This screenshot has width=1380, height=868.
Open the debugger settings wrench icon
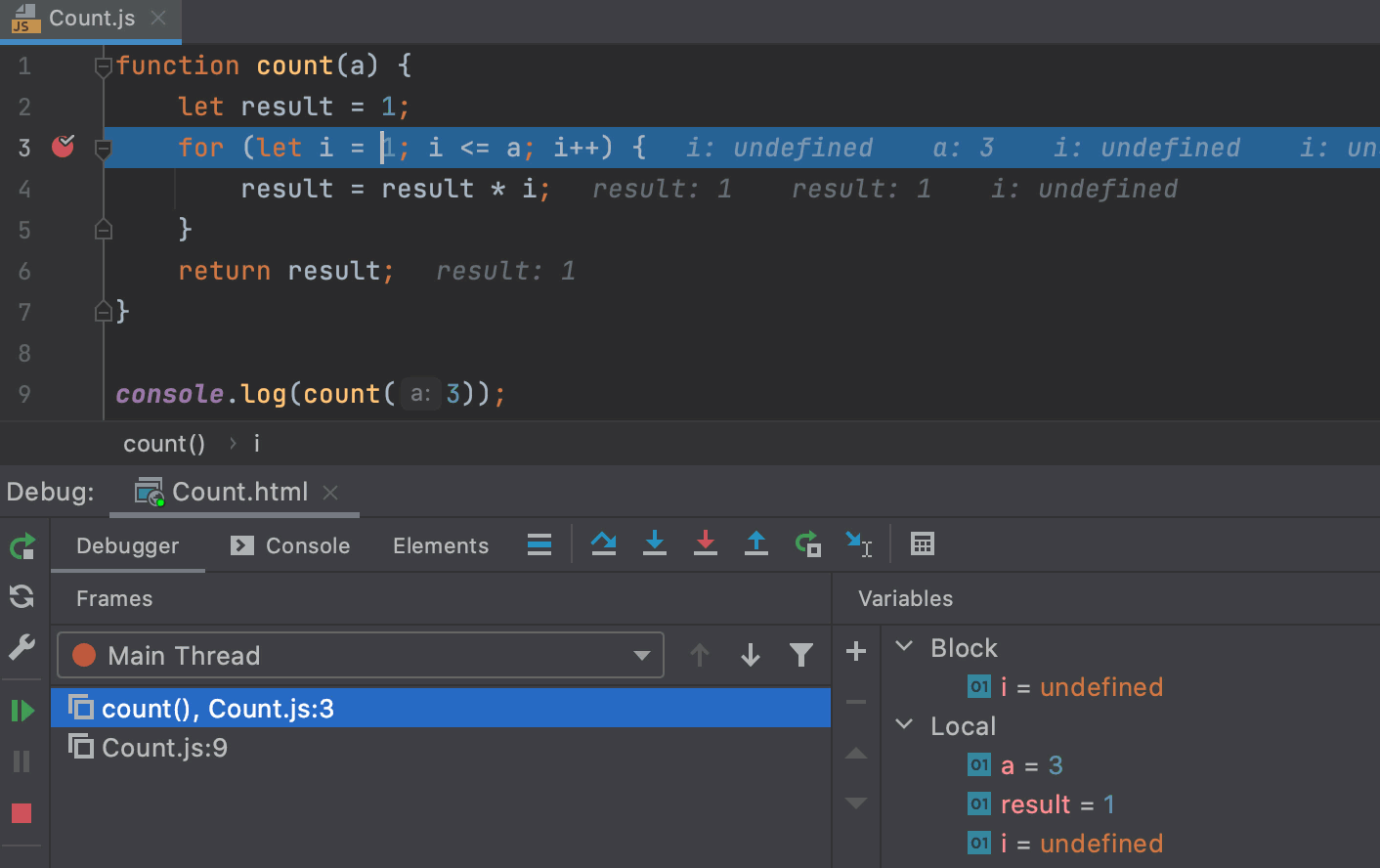(22, 647)
